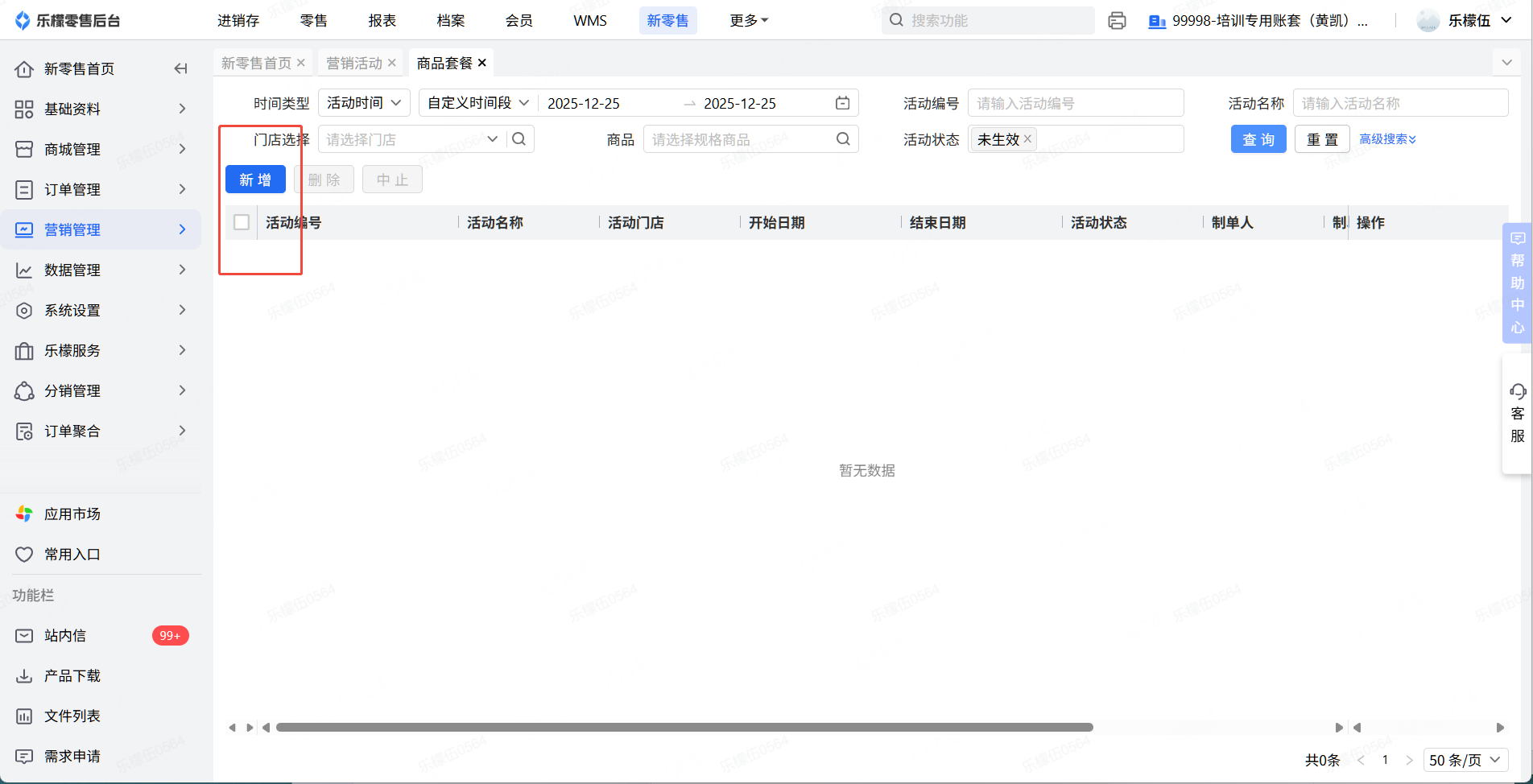
Task: Open the 活动时间 time type dropdown
Action: (364, 103)
